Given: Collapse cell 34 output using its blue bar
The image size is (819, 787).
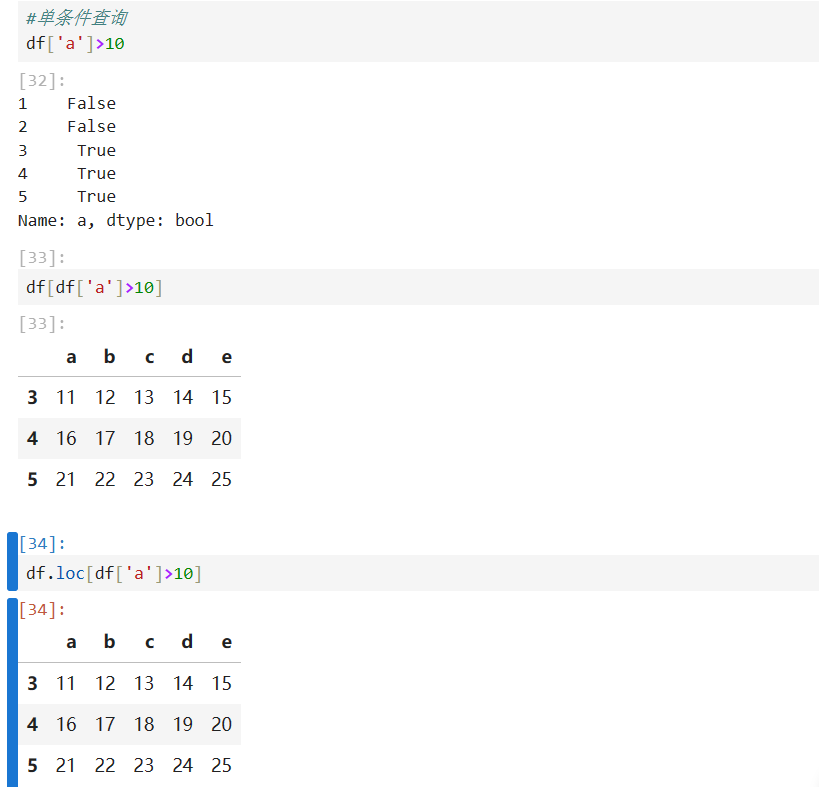Looking at the screenshot, I should click(13, 692).
